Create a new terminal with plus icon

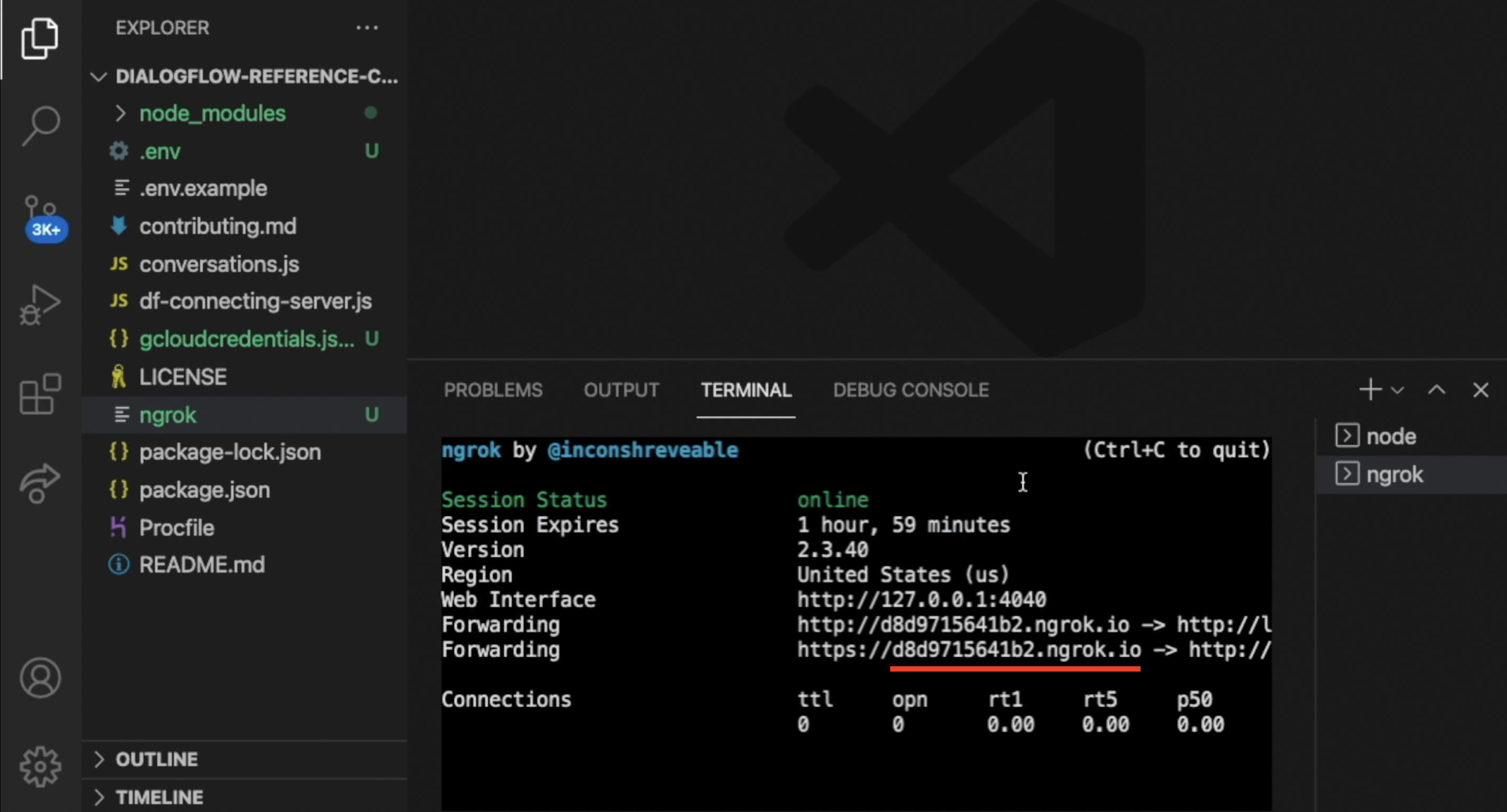[1370, 390]
